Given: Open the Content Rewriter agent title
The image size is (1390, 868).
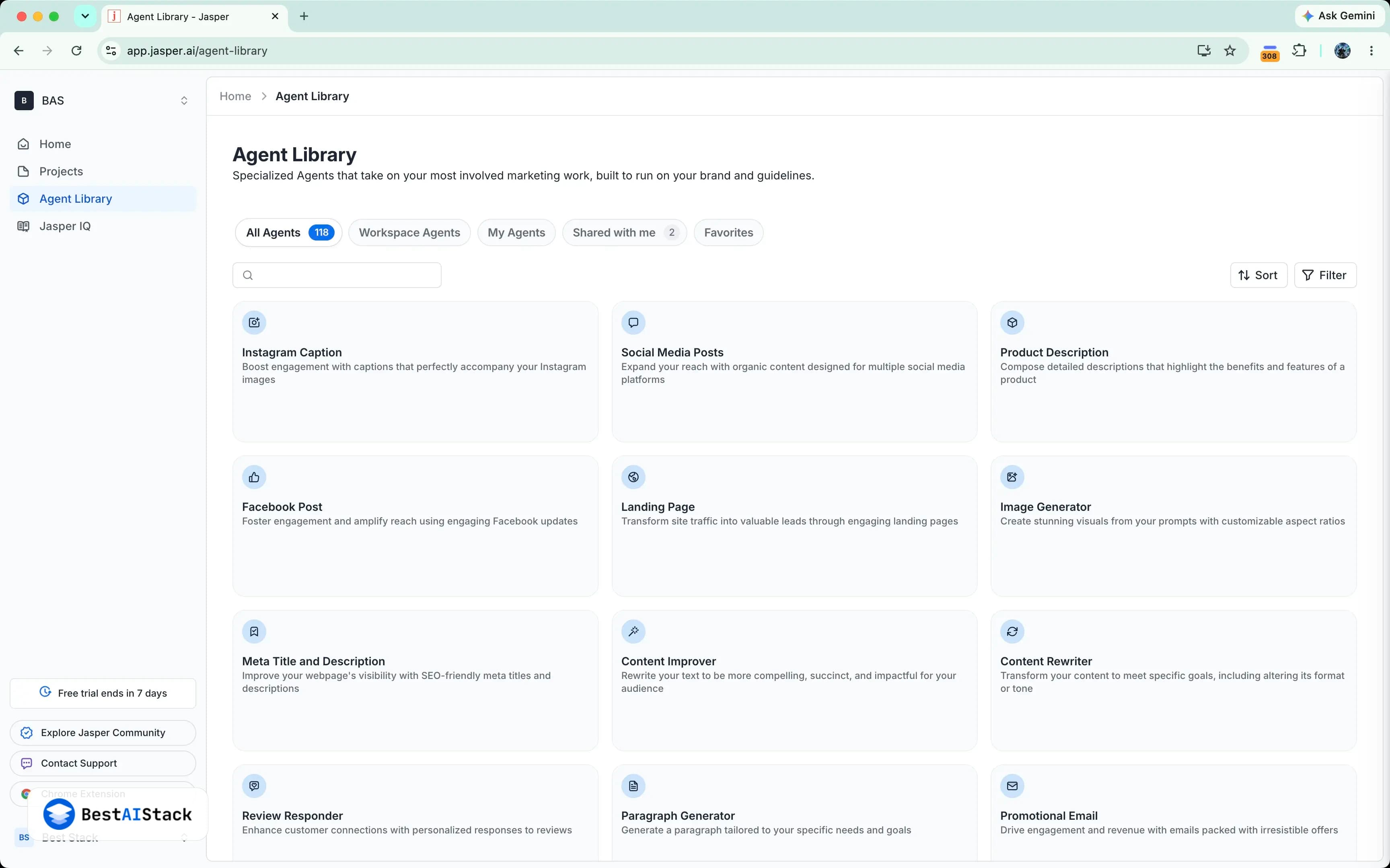Looking at the screenshot, I should point(1046,661).
